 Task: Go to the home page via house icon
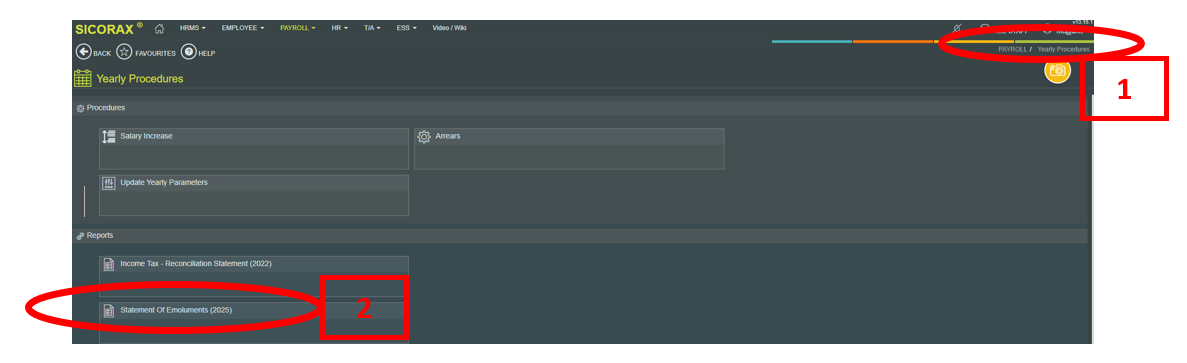160,29
